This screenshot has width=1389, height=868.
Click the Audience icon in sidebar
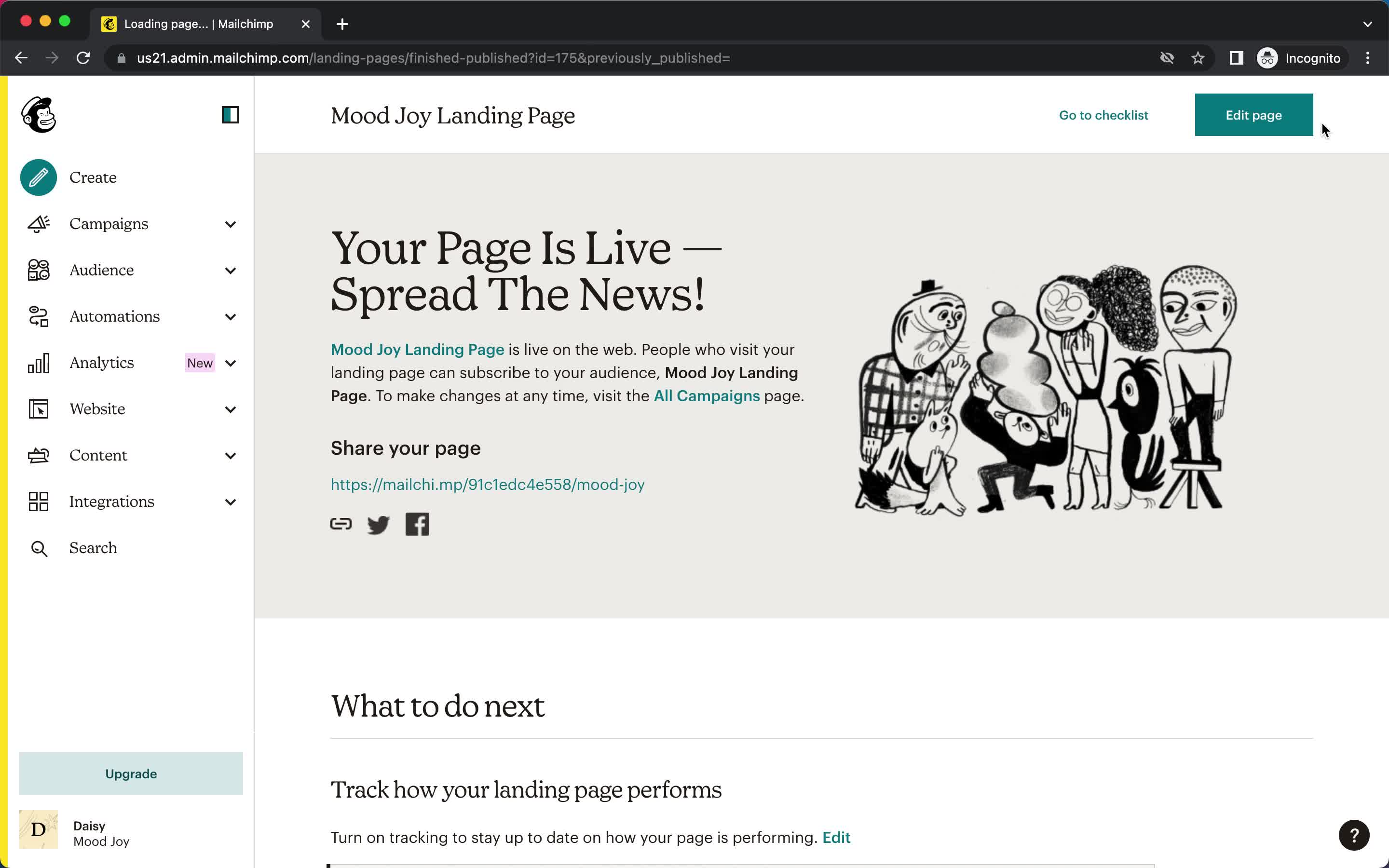pyautogui.click(x=37, y=269)
